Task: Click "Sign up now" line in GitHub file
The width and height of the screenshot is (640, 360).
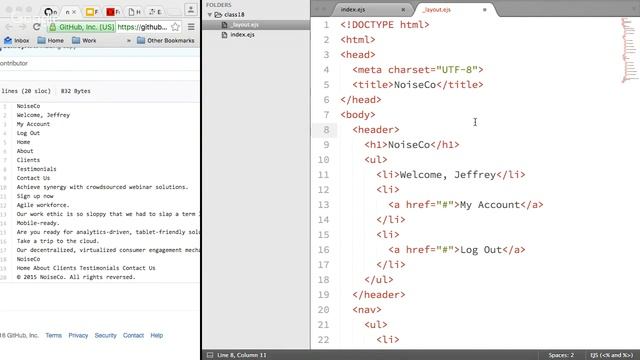Action: 35,196
